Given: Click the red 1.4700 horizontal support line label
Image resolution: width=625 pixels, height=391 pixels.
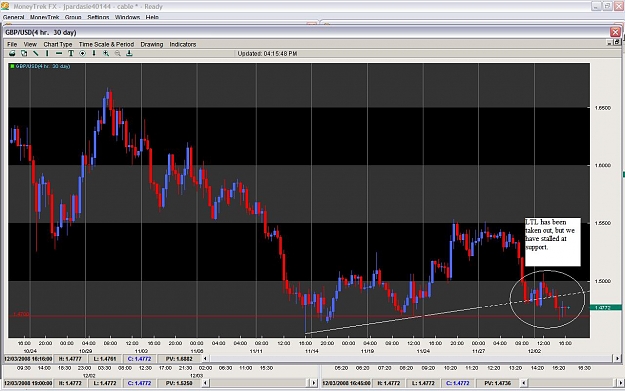Looking at the screenshot, I should point(21,314).
